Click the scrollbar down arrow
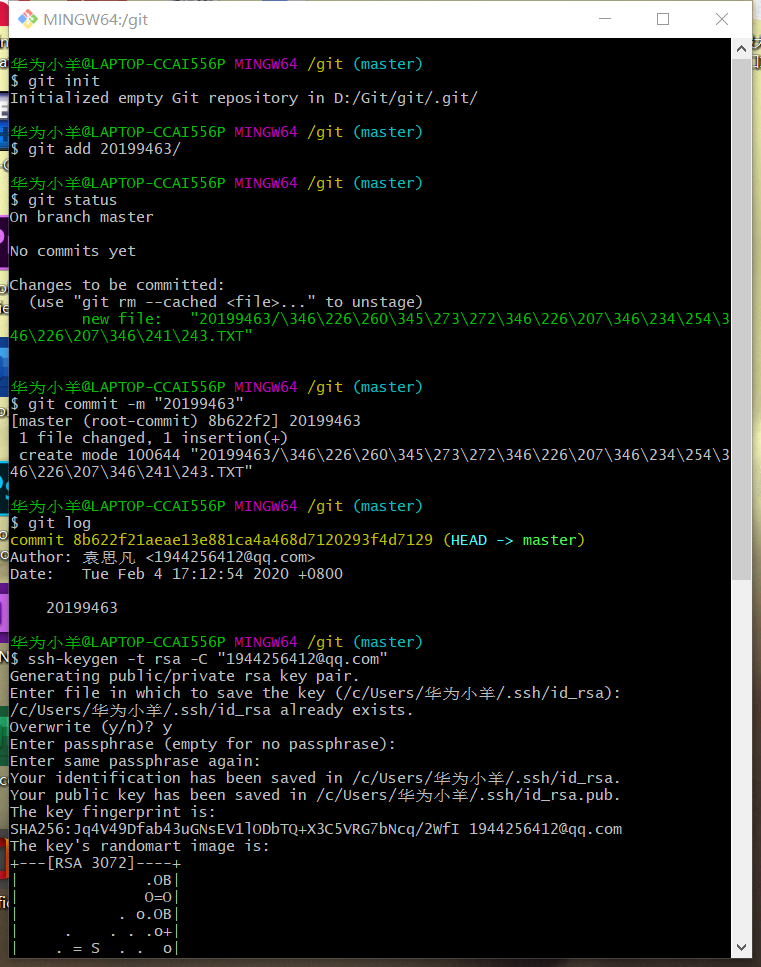761x967 pixels. (x=741, y=947)
